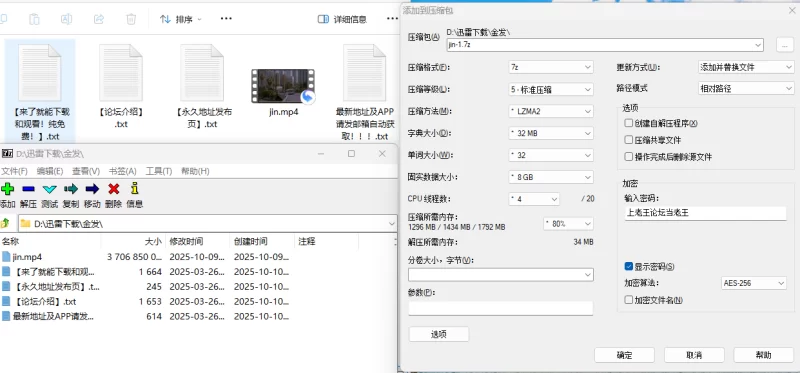Open the path mode (路径模式) dropdown
This screenshot has width=800, height=373.
(x=745, y=88)
